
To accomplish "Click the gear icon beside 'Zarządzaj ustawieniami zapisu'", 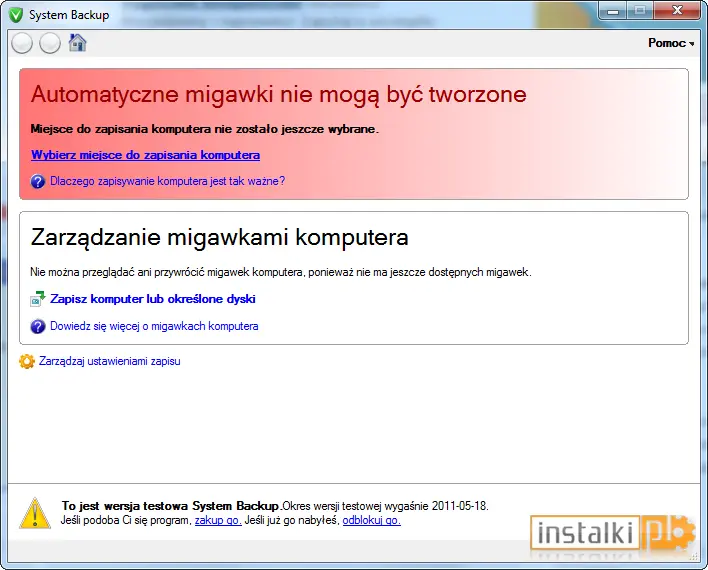I will (x=27, y=361).
